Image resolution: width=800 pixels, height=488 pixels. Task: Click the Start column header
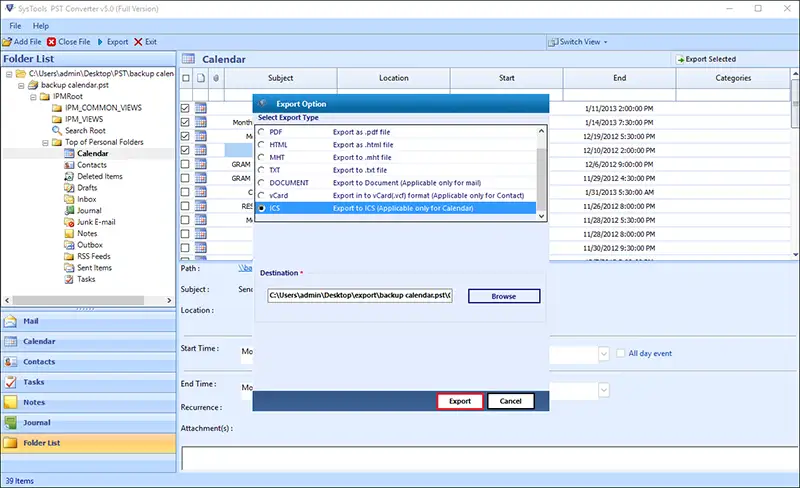[x=507, y=78]
